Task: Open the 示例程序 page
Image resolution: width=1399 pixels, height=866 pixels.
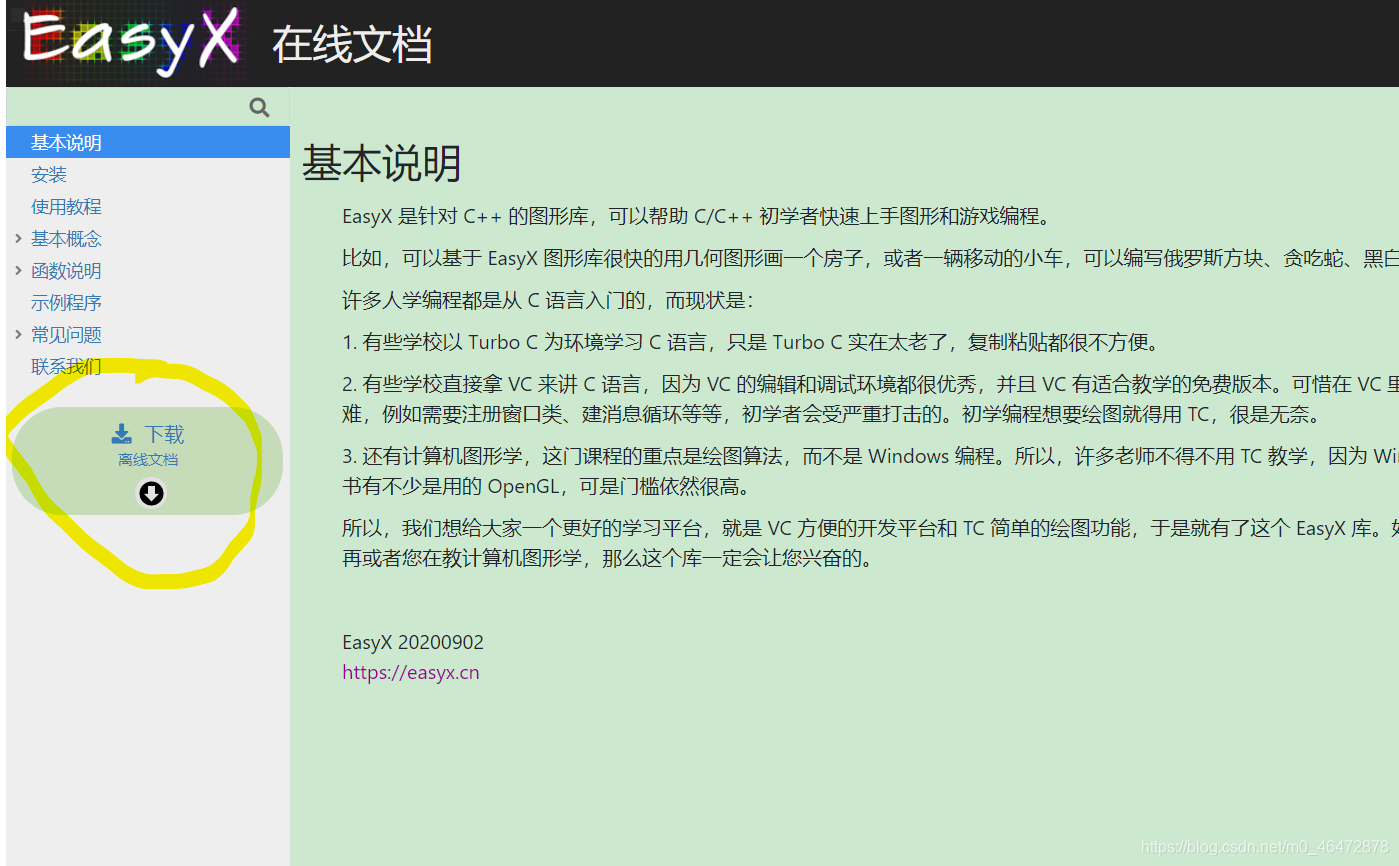Action: 66,303
